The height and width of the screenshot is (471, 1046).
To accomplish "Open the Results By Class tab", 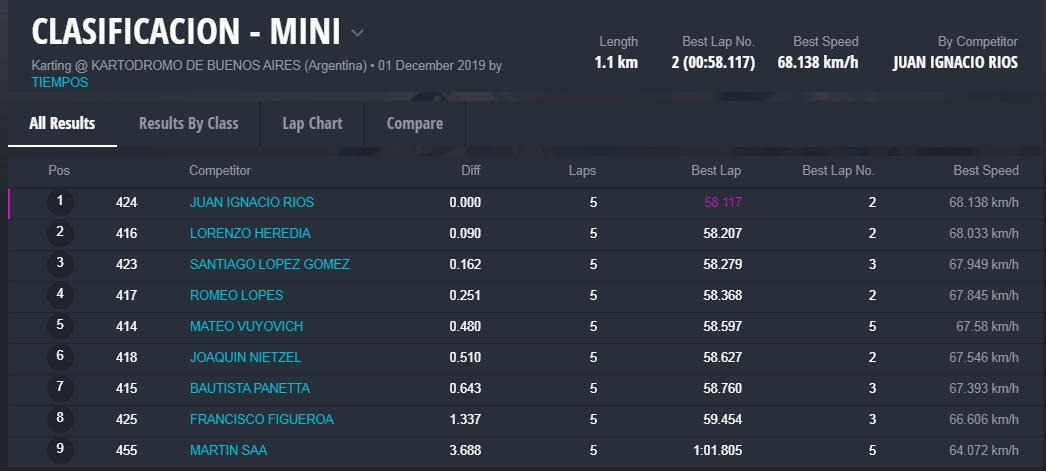I will [188, 124].
